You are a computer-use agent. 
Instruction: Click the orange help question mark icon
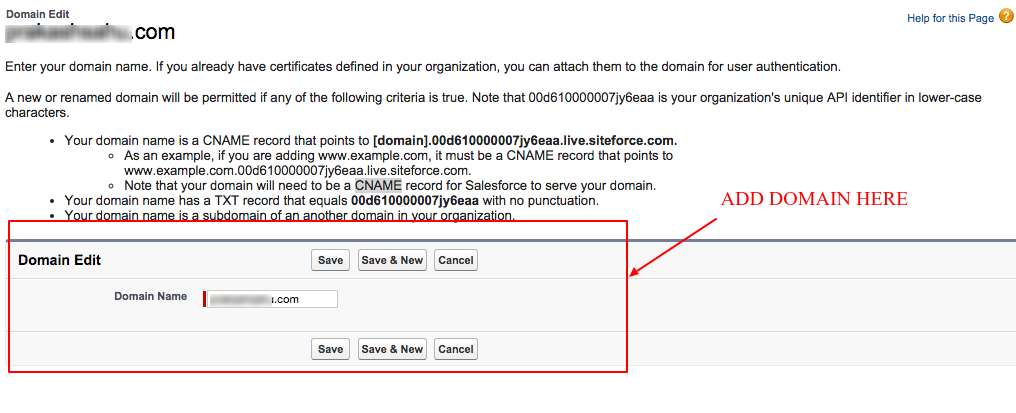[x=1006, y=16]
